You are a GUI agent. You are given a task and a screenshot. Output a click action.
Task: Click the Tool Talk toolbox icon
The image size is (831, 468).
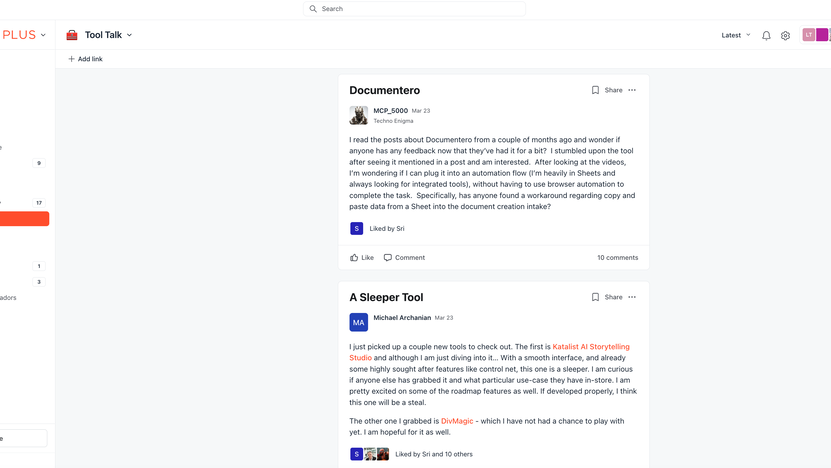click(72, 35)
